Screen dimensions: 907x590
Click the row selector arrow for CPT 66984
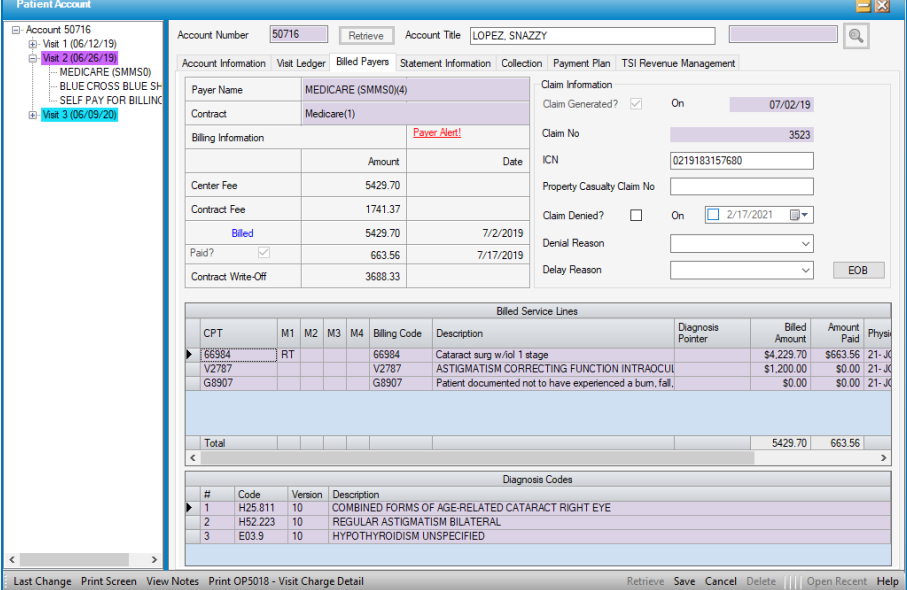[191, 354]
